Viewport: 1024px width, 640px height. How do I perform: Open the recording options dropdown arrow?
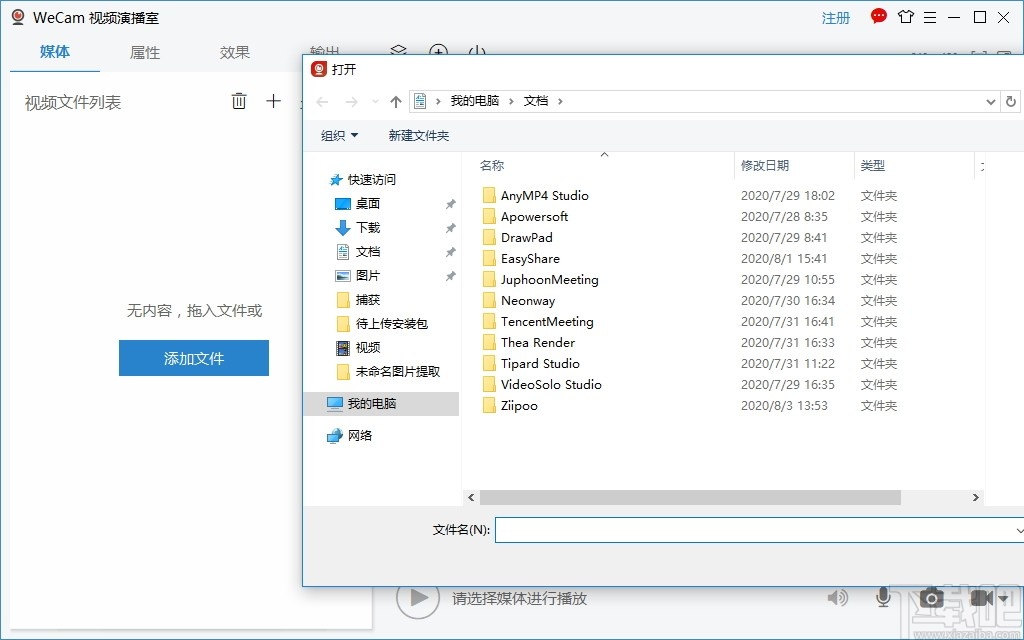tap(1003, 597)
